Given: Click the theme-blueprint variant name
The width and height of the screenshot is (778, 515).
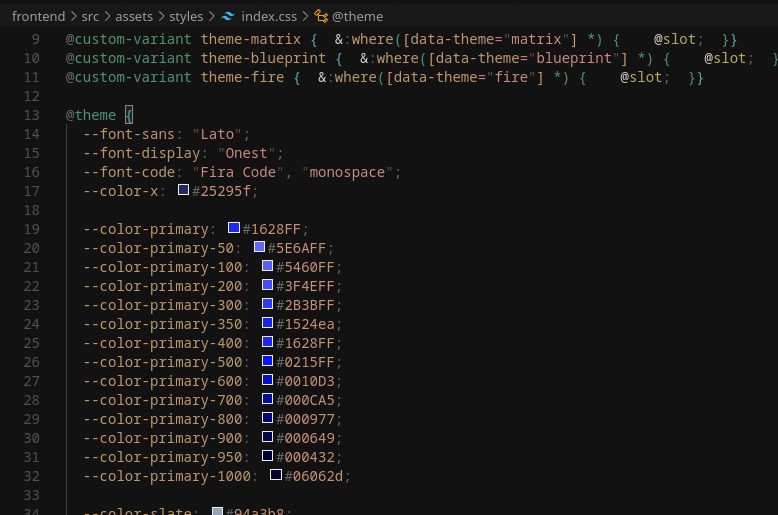Looking at the screenshot, I should (263, 58).
